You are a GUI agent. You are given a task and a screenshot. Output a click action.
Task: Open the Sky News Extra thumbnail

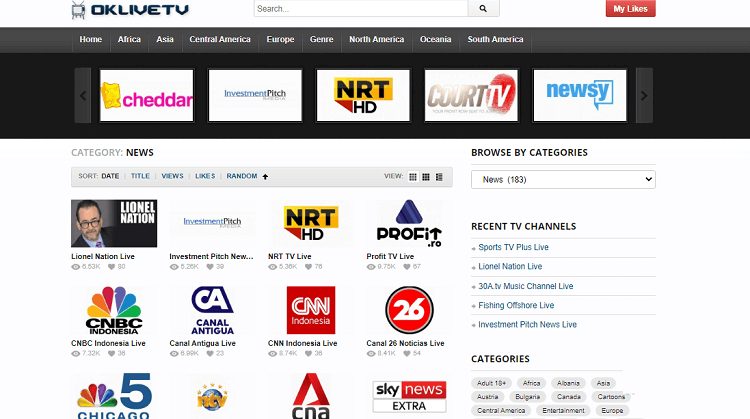coord(409,396)
